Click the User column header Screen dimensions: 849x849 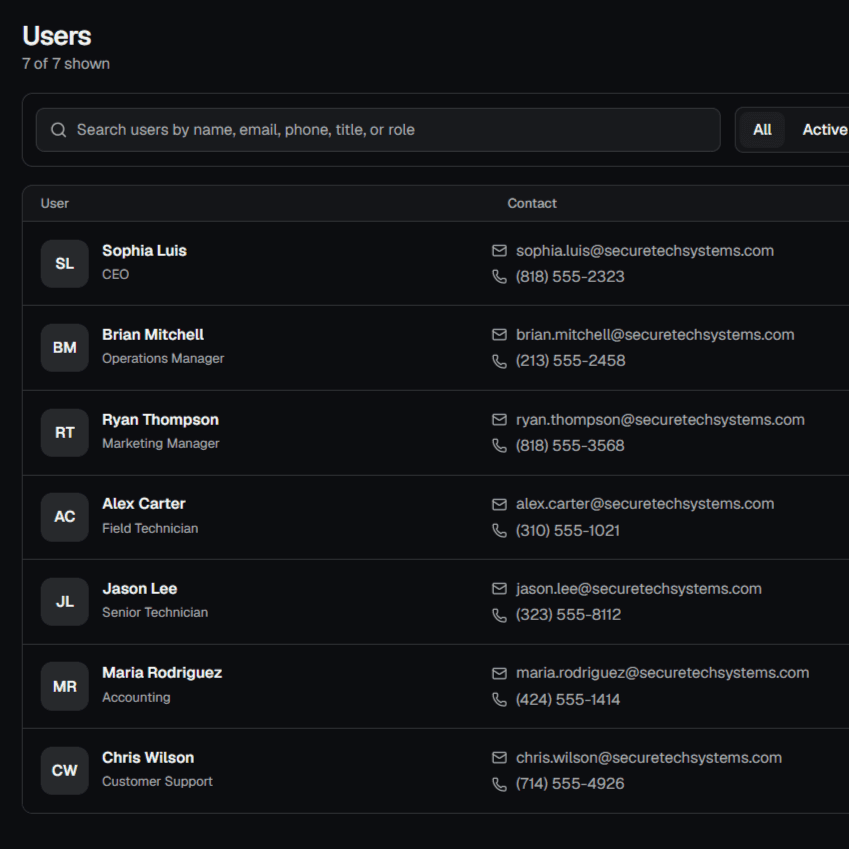click(55, 204)
